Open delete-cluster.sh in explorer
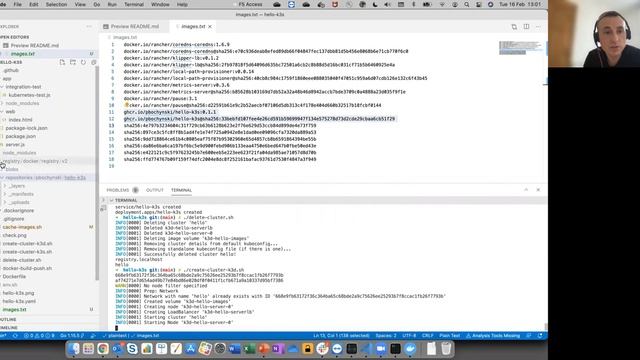 click(22, 260)
